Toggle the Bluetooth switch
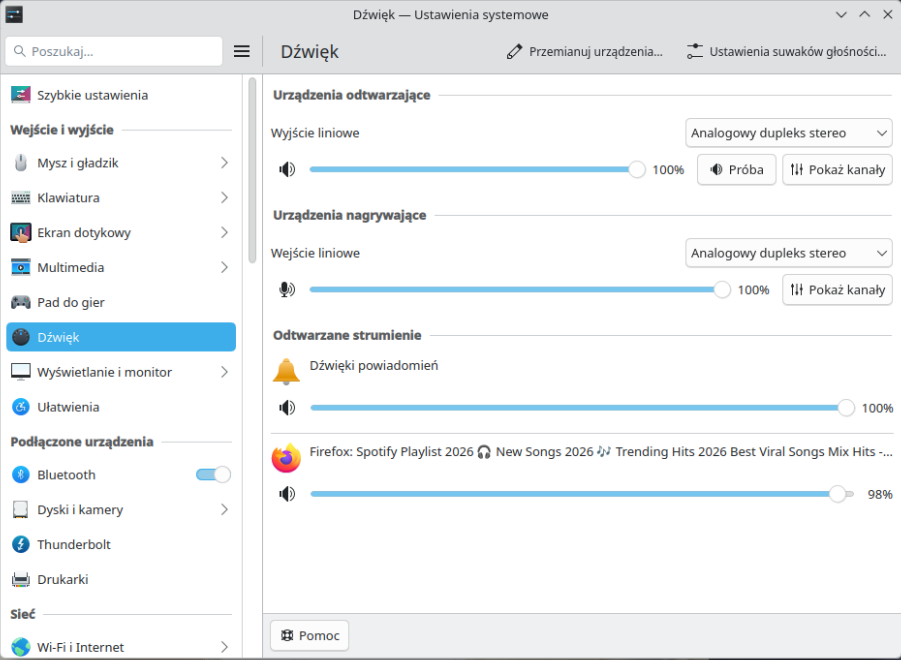The image size is (901, 660). coord(213,475)
